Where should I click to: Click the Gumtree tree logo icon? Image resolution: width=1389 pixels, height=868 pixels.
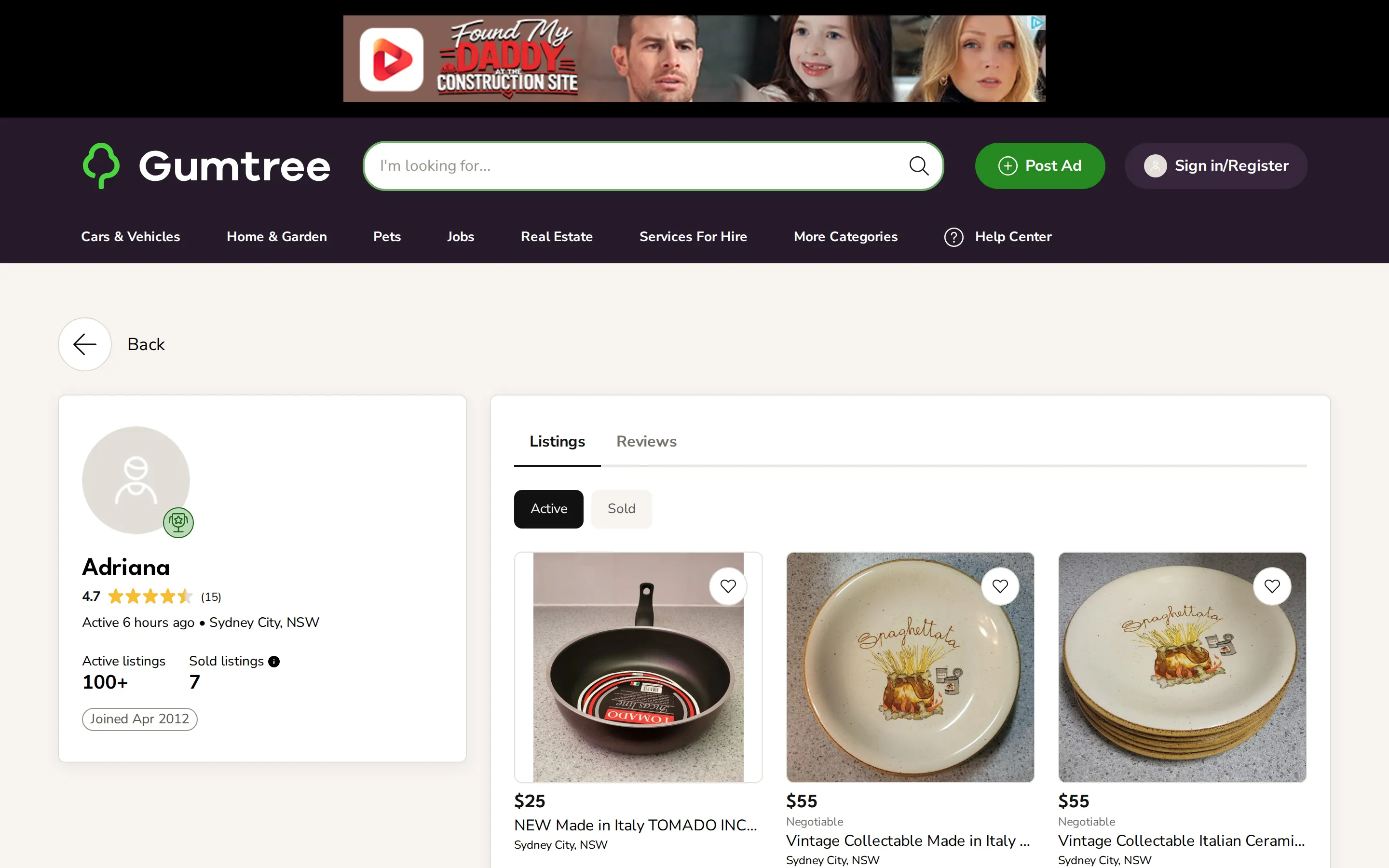(102, 166)
